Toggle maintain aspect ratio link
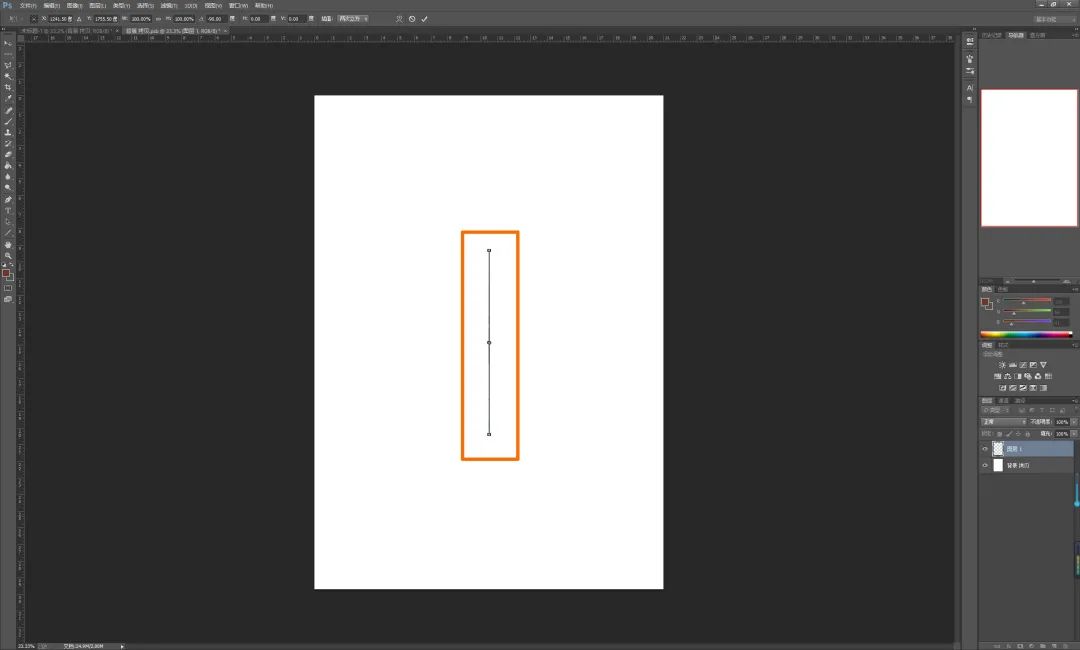Image resolution: width=1080 pixels, height=650 pixels. 156,19
